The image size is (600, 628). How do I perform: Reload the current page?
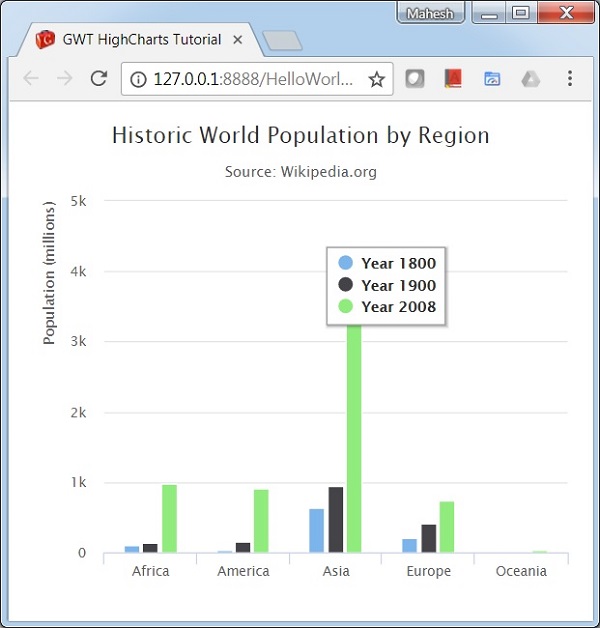point(98,79)
